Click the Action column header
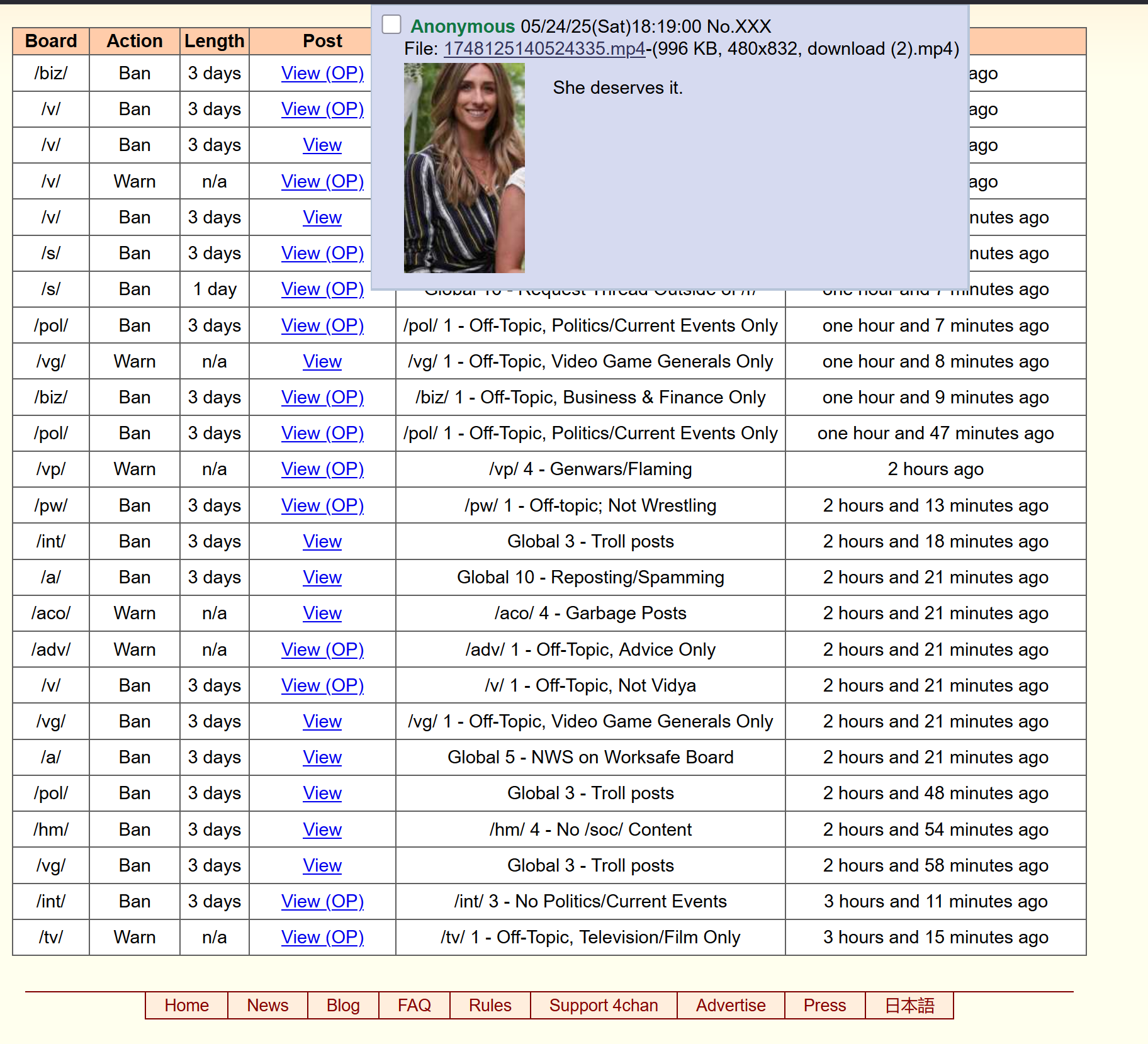Image resolution: width=1148 pixels, height=1044 pixels. pyautogui.click(x=135, y=41)
